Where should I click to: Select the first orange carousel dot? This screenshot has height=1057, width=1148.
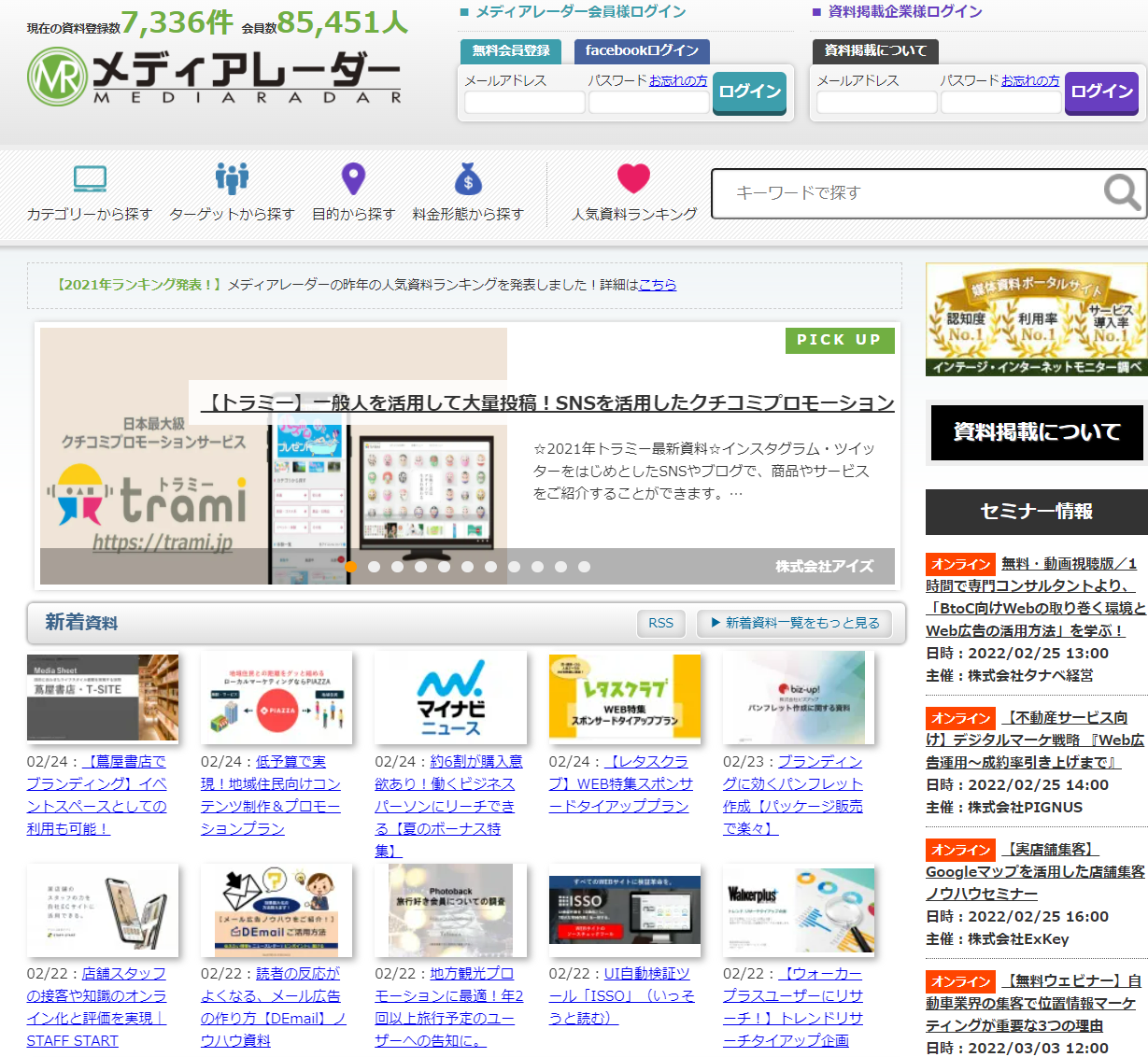pyautogui.click(x=350, y=567)
